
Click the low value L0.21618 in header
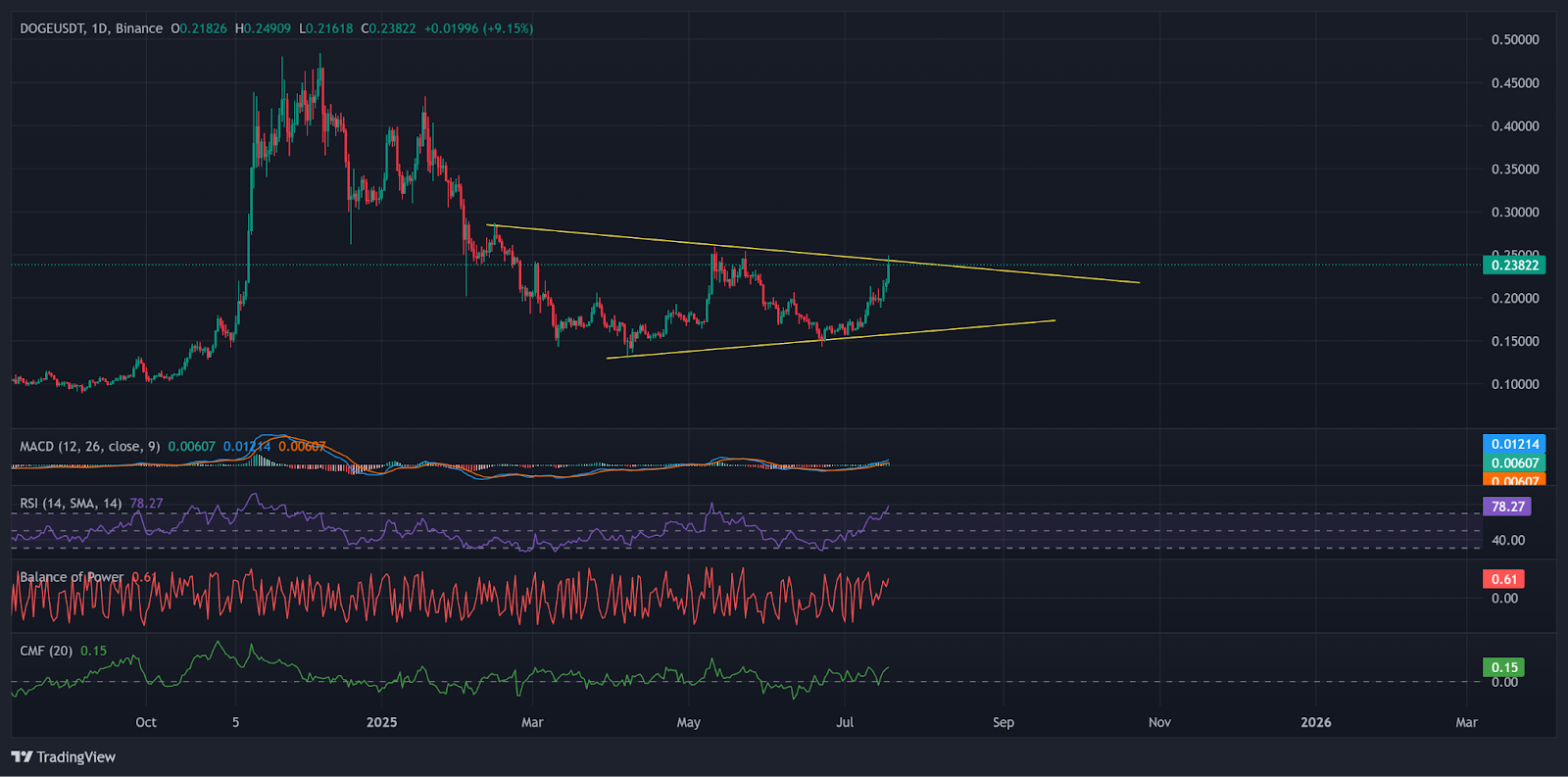click(325, 28)
